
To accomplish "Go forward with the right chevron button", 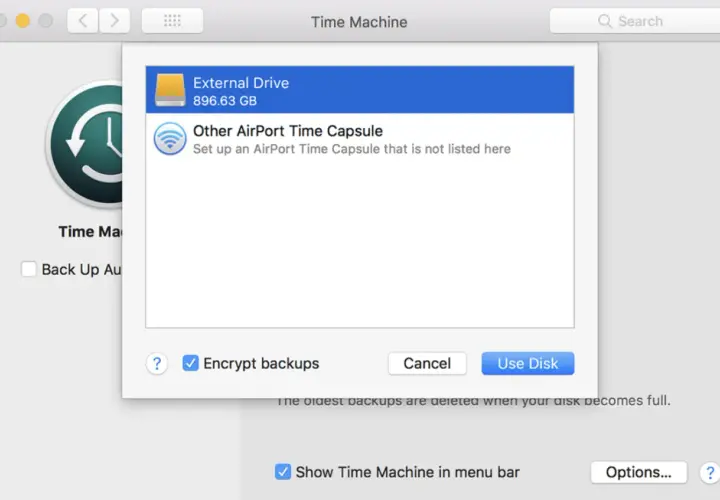I will point(114,21).
